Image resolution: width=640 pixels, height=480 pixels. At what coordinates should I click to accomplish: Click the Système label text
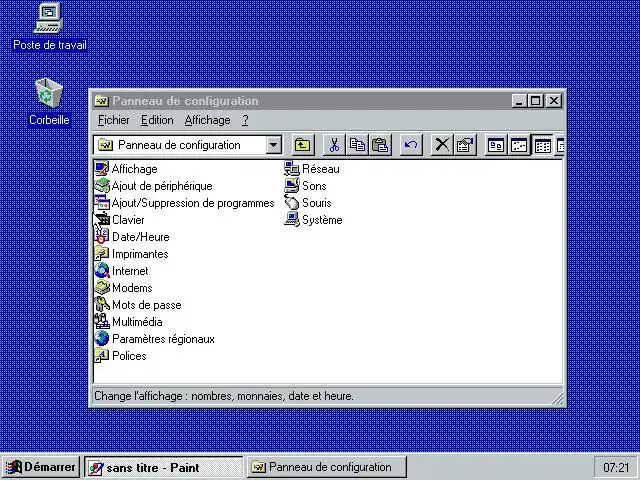(322, 220)
